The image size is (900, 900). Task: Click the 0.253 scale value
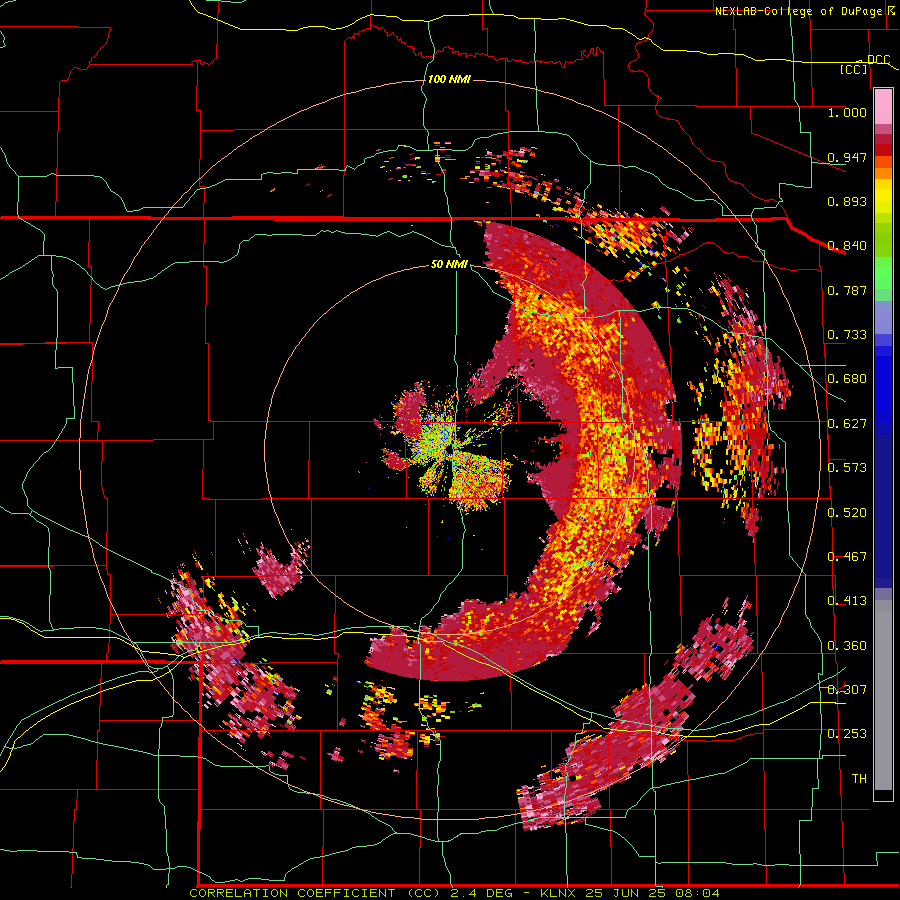[847, 734]
